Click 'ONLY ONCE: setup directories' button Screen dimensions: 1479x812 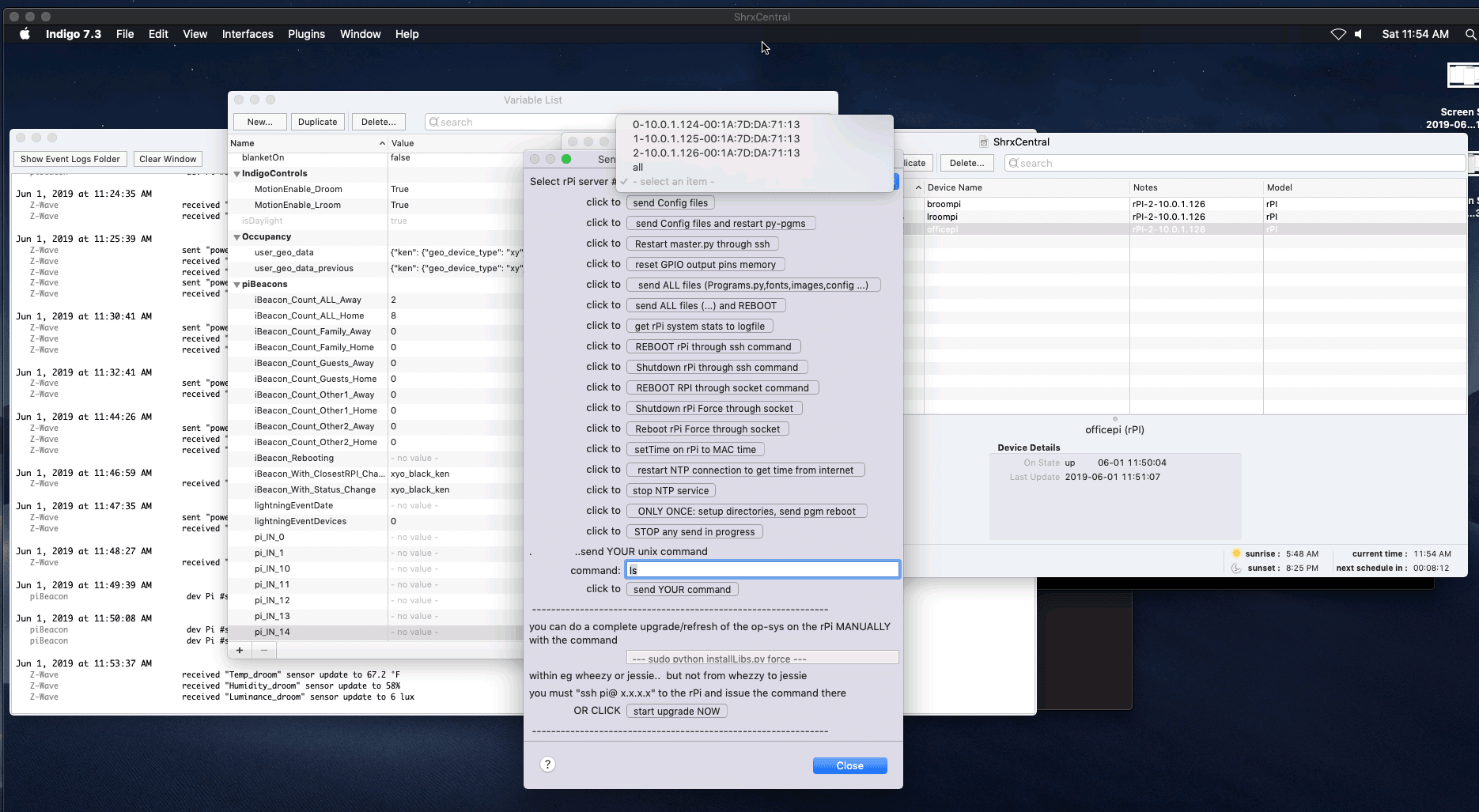tap(747, 512)
